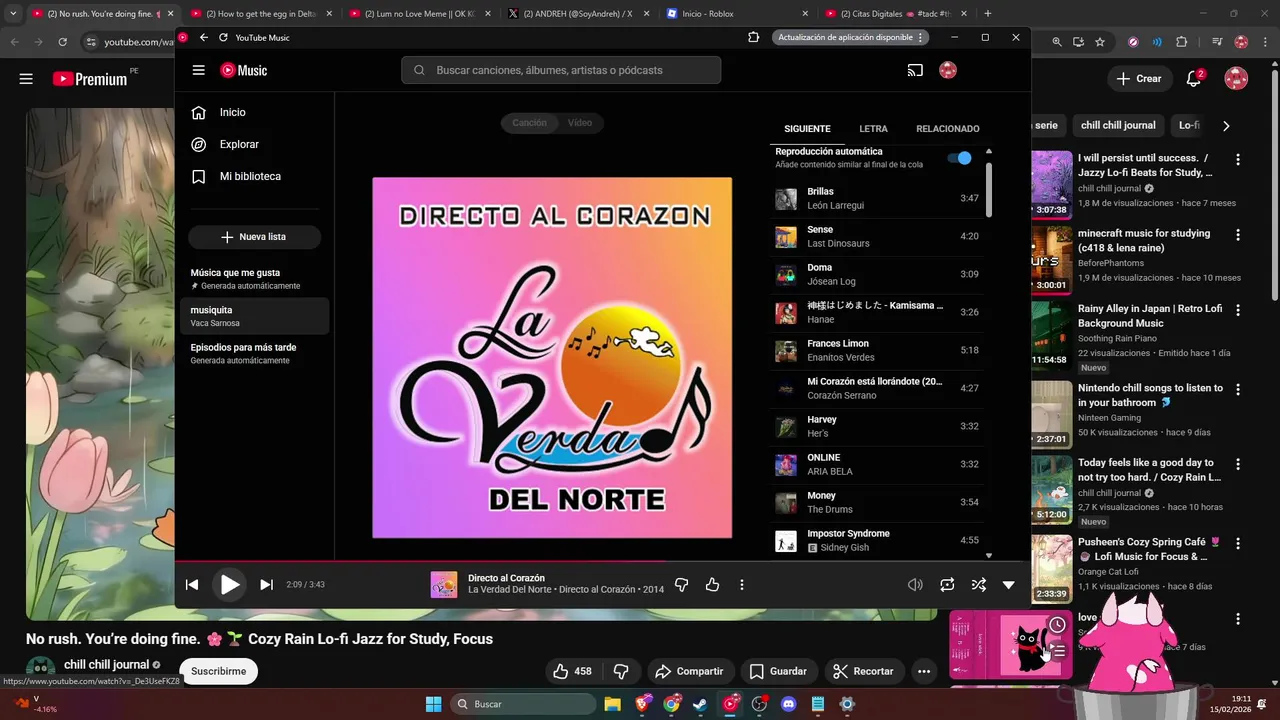Like Directo al Corazón with thumbs up

[712, 585]
